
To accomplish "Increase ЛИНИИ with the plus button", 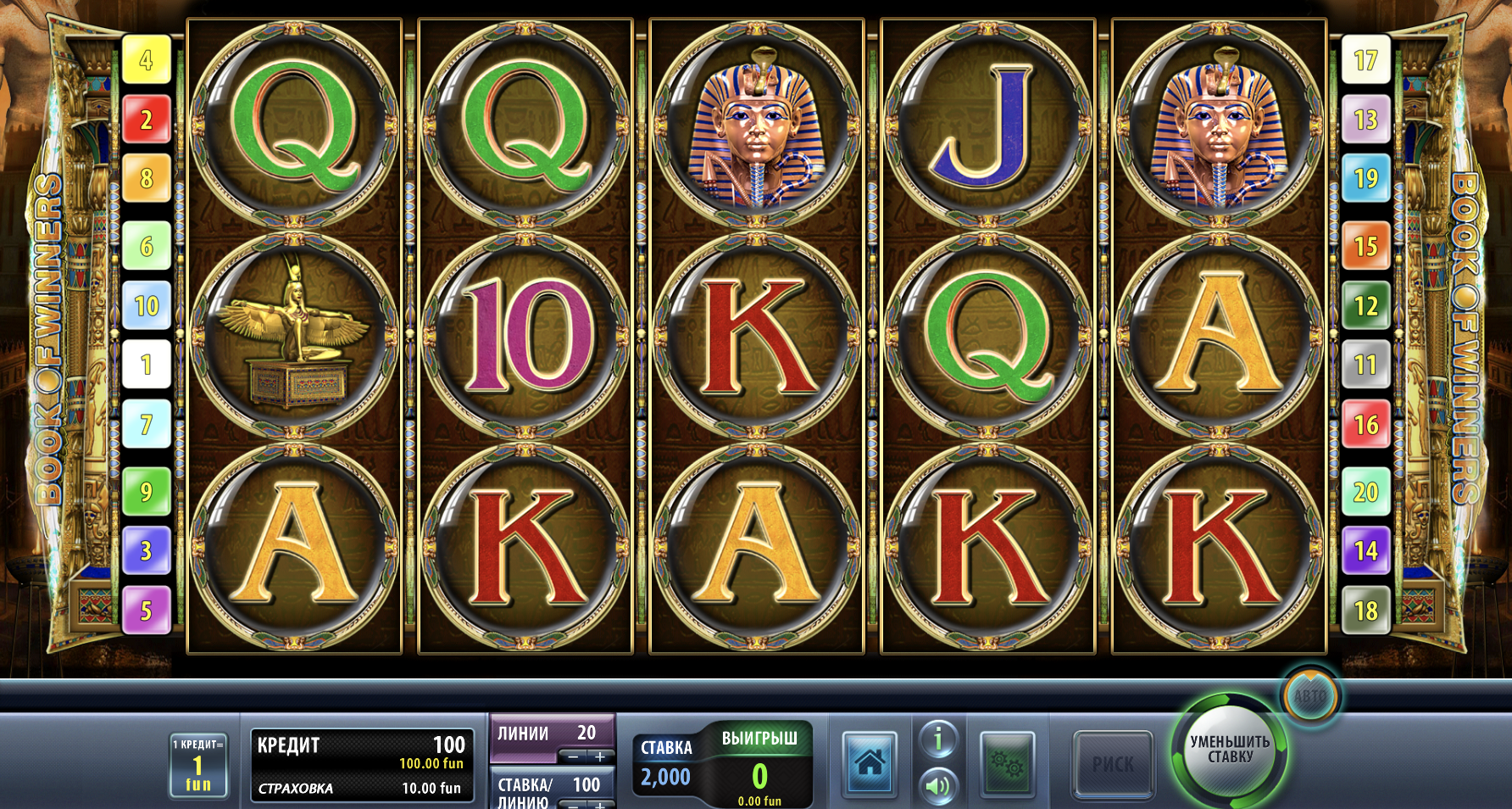I will 600,756.
